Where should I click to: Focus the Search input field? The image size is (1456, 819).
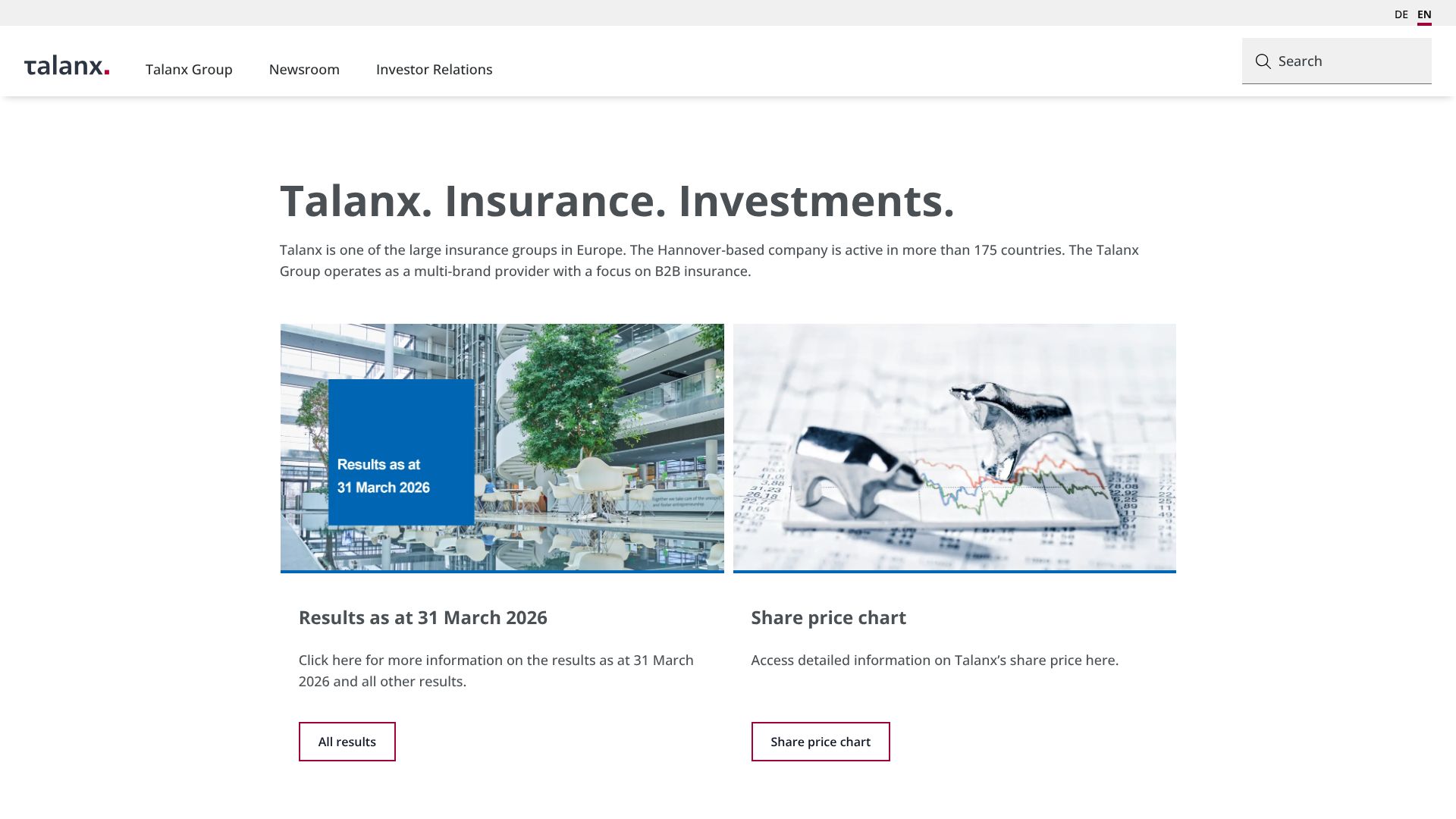pyautogui.click(x=1336, y=61)
